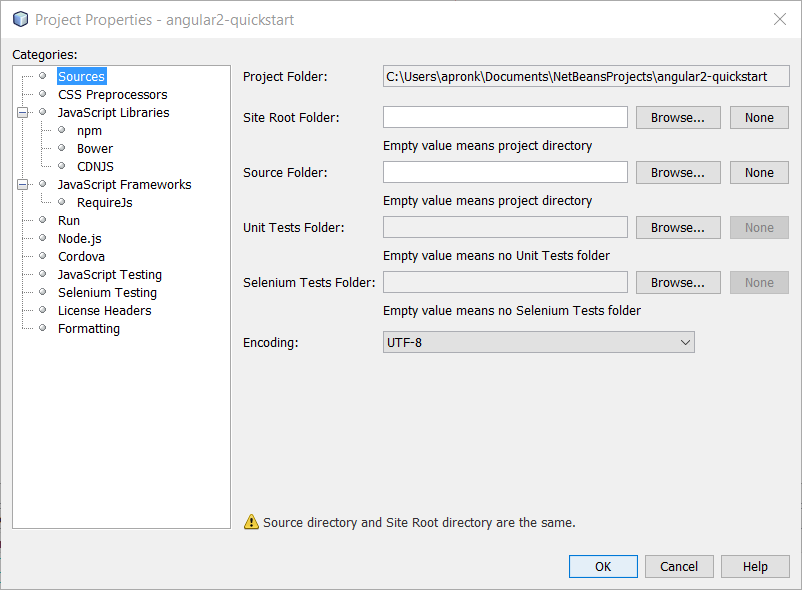Click None next to Site Root Folder

(x=758, y=117)
